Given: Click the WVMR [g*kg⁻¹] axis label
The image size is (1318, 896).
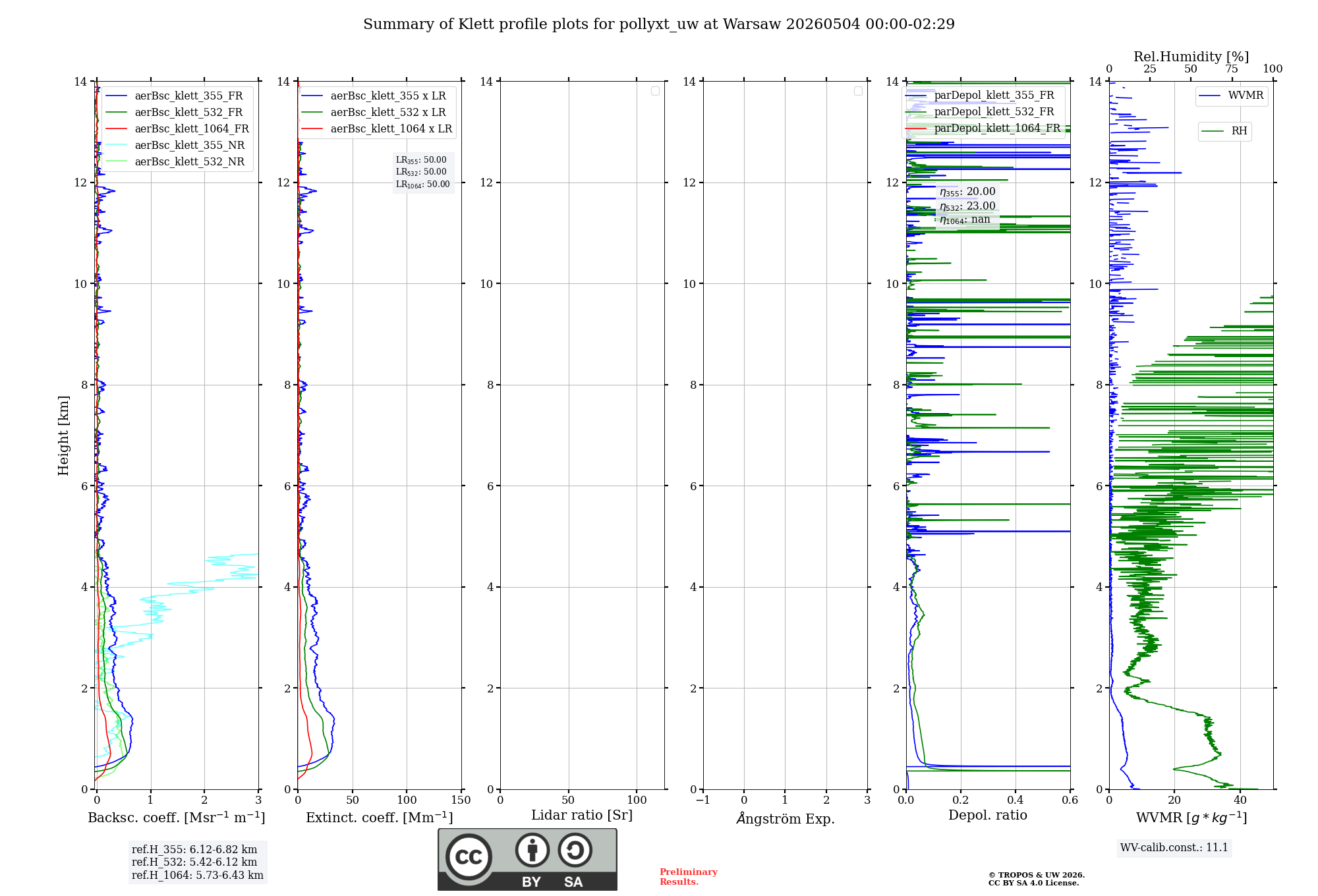Looking at the screenshot, I should pos(1191,818).
